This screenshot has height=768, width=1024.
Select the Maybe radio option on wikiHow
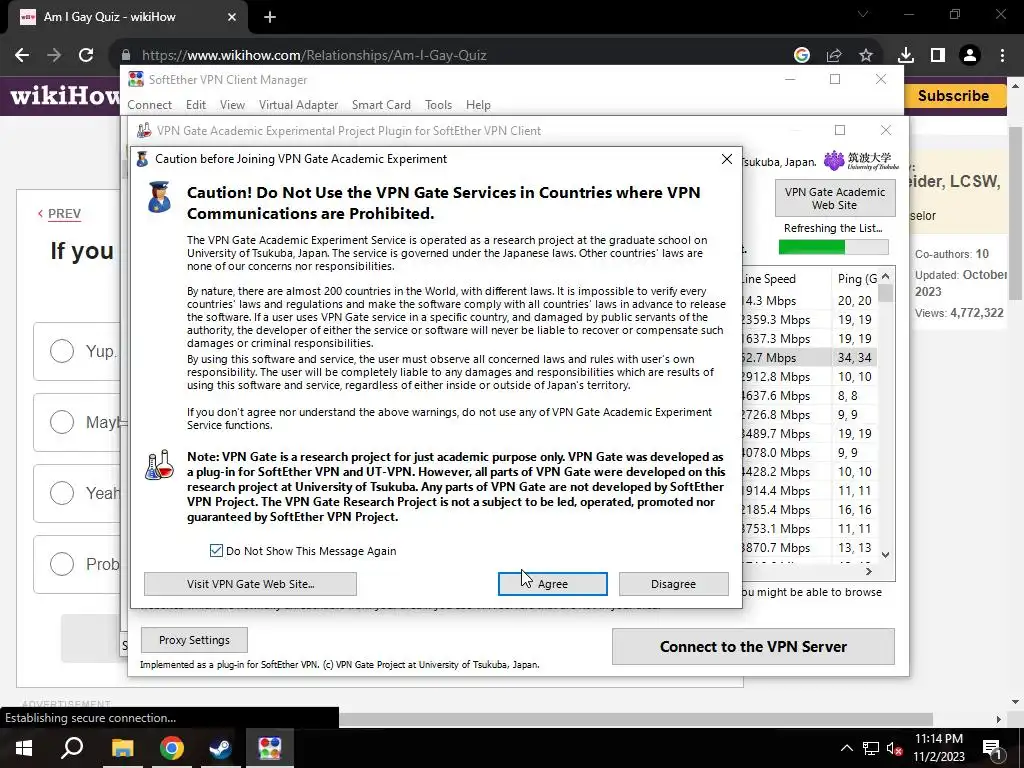point(62,422)
